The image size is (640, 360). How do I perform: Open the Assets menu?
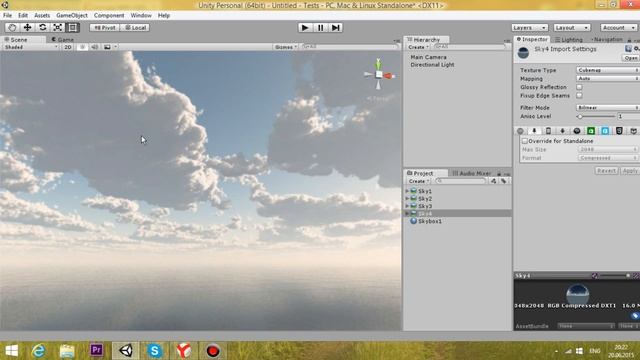pyautogui.click(x=42, y=16)
